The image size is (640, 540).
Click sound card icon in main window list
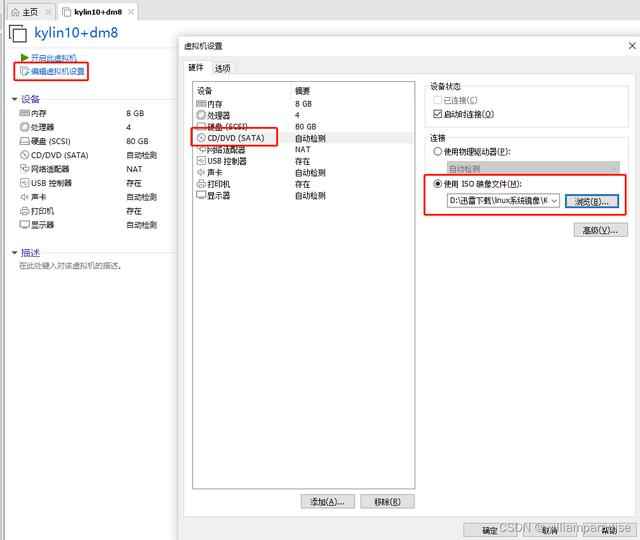[24, 197]
